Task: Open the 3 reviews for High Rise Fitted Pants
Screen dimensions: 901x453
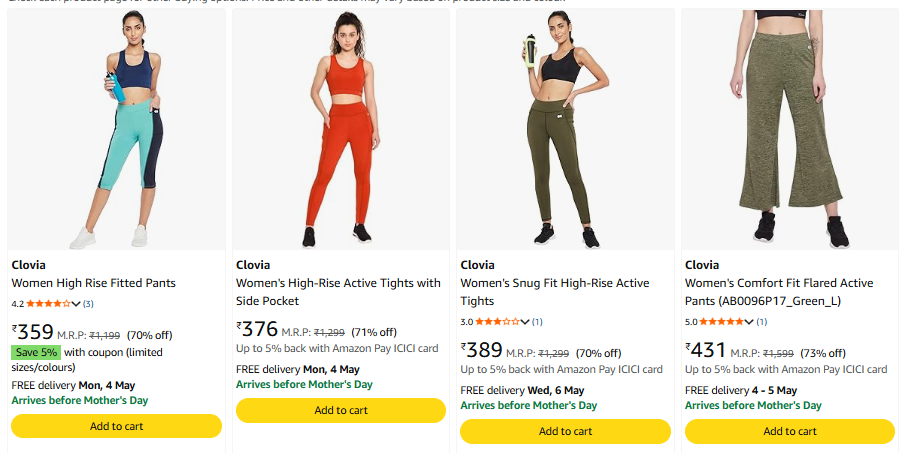Action: tap(88, 304)
